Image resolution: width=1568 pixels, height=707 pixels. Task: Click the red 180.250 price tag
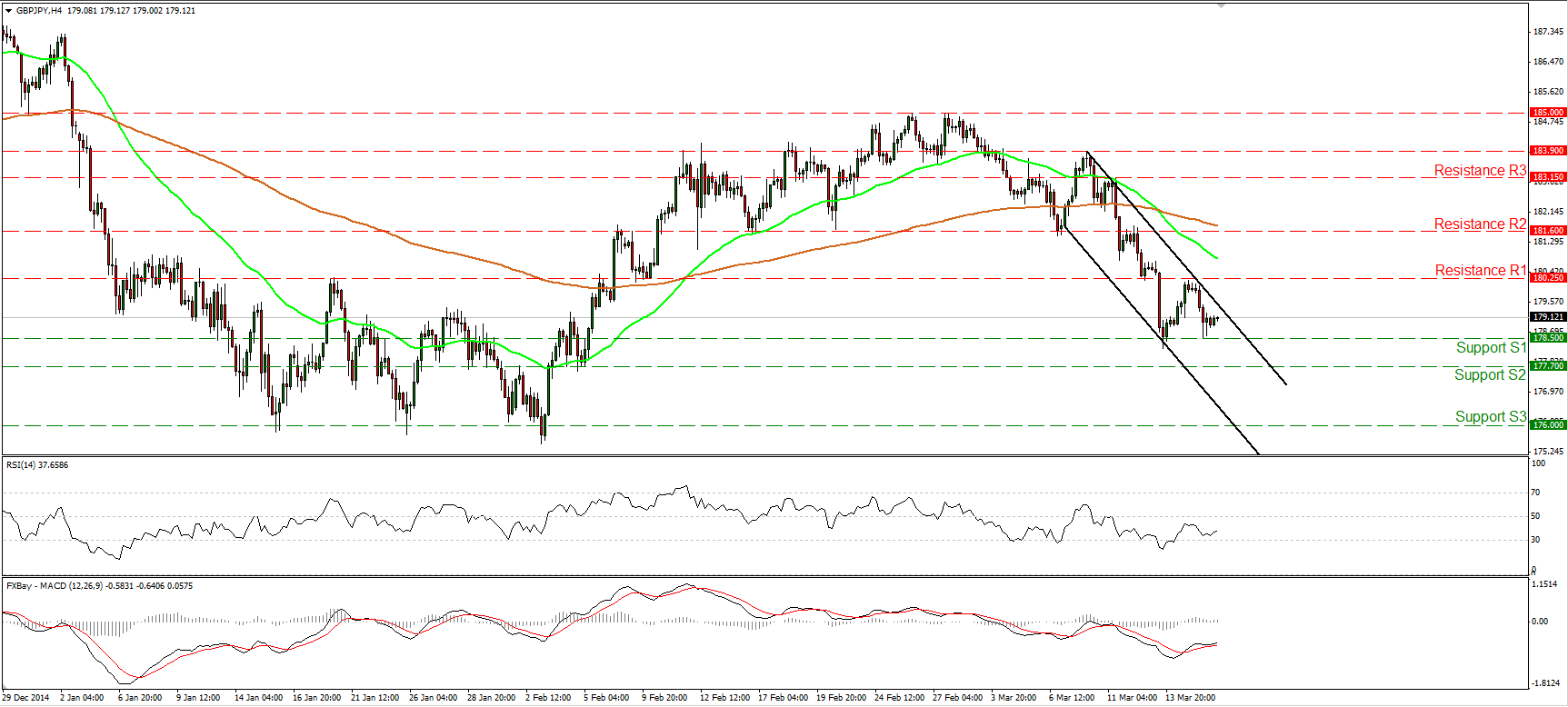coord(1548,278)
